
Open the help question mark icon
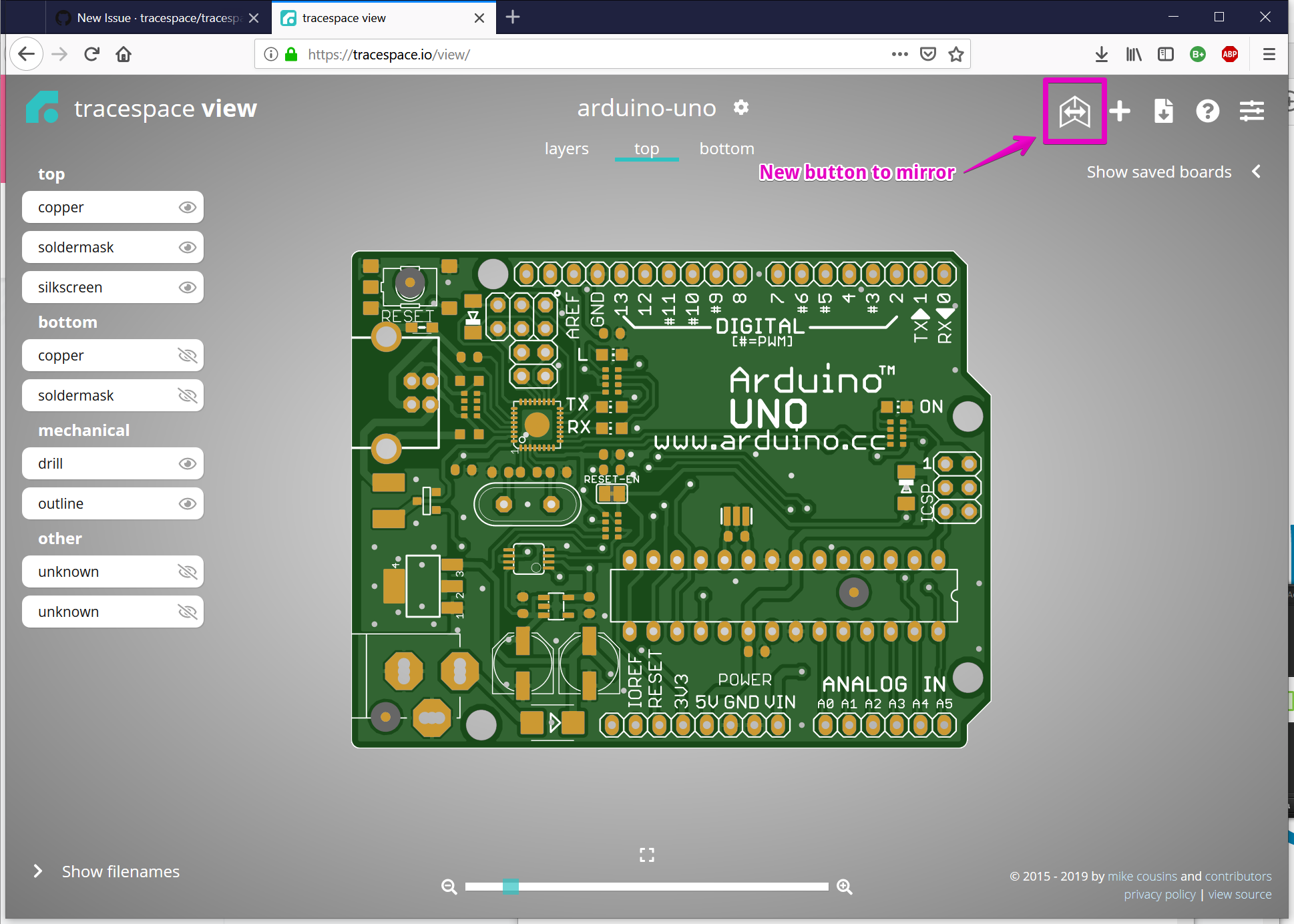[1207, 111]
